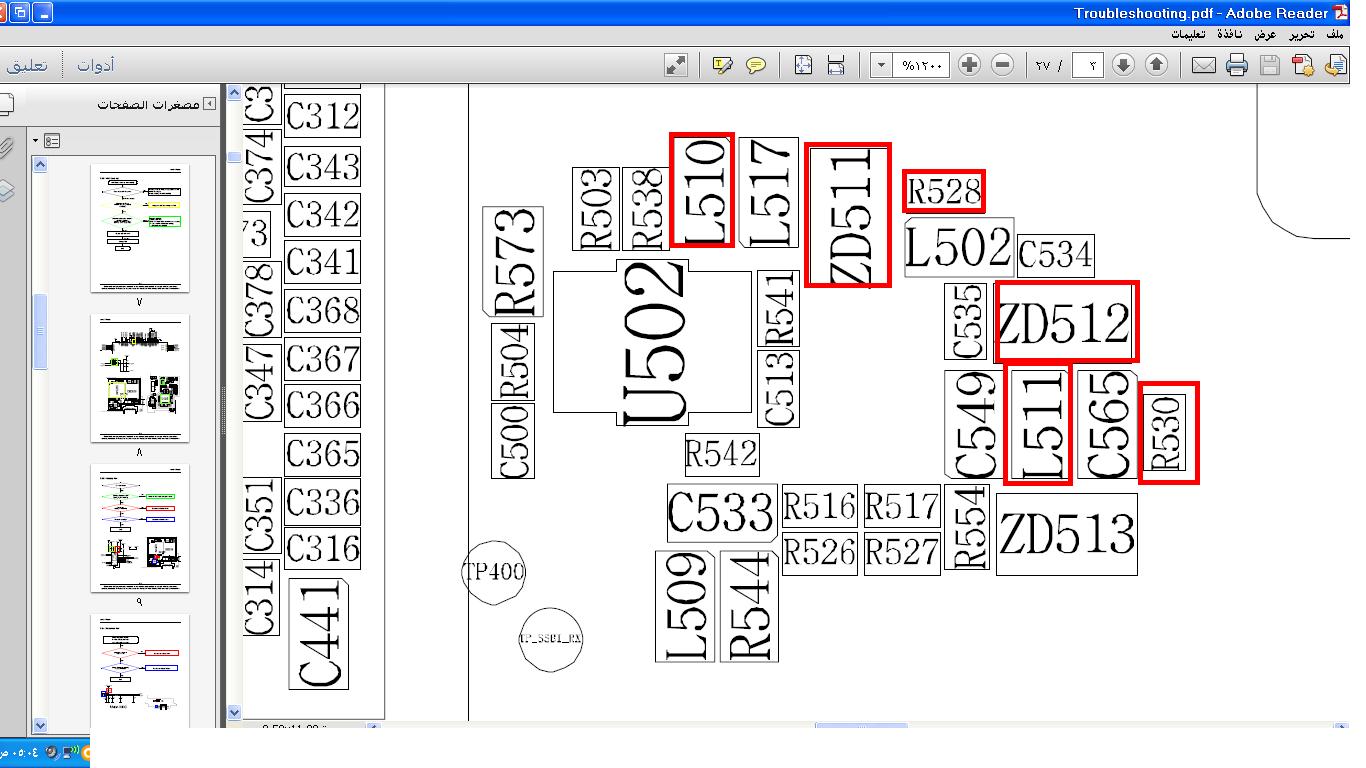Screen dimensions: 1366x768
Task: Open the page thumbnails navigation icon
Action: [6, 104]
